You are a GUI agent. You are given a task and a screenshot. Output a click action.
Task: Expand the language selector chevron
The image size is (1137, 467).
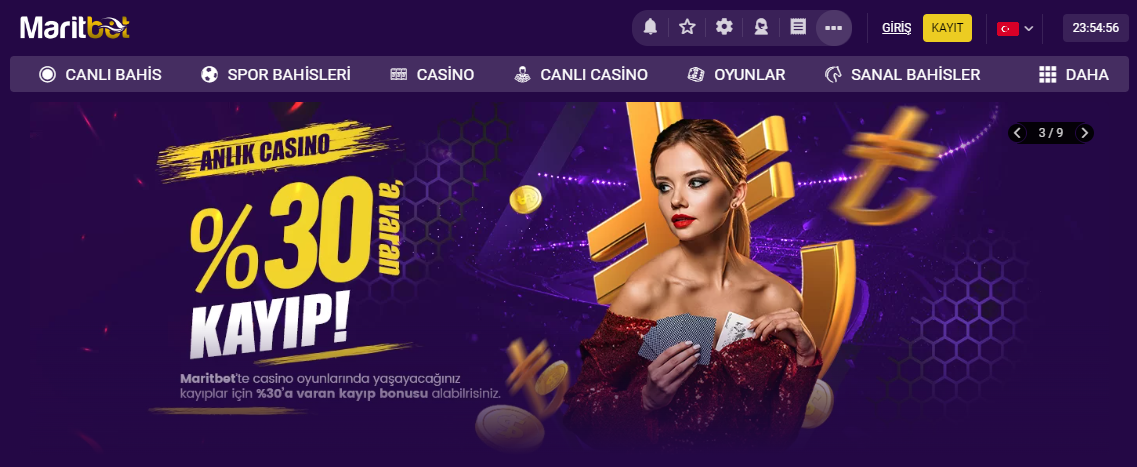pyautogui.click(x=1028, y=28)
